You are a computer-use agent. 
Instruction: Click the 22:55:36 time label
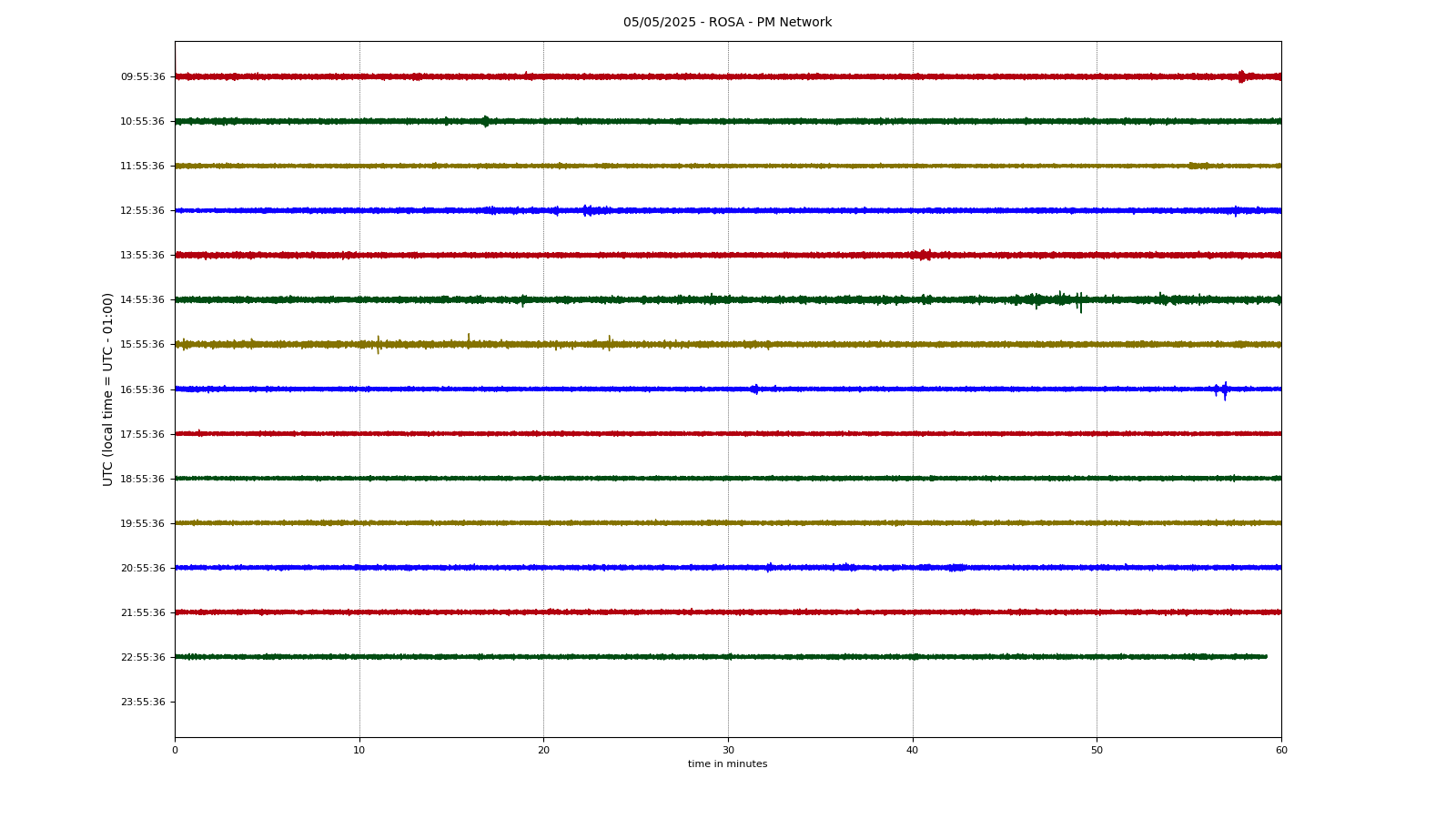point(143,657)
